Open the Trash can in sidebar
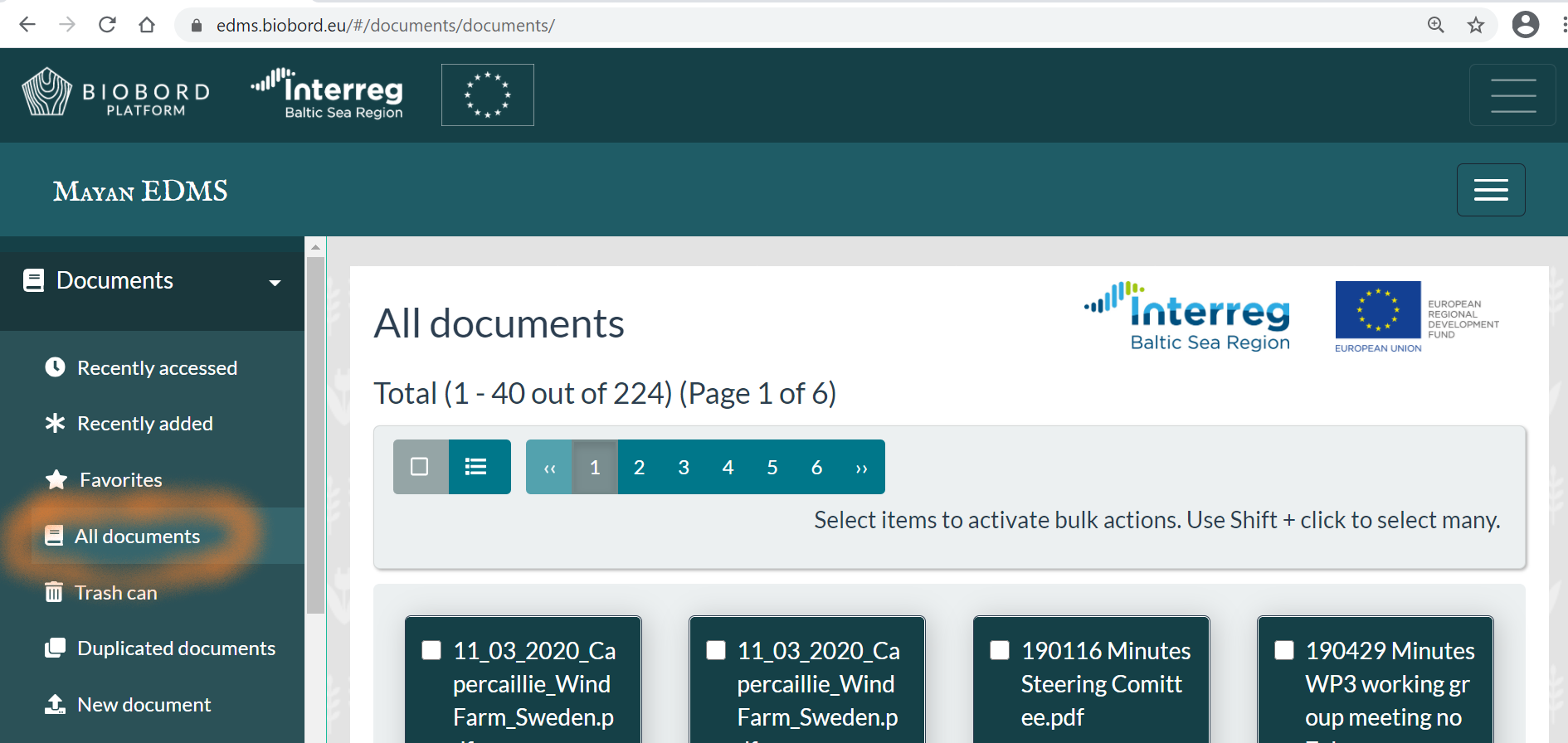 point(116,592)
